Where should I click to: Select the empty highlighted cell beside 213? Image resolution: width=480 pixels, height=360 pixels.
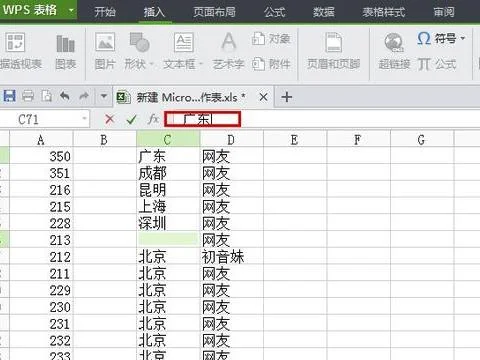pos(168,240)
